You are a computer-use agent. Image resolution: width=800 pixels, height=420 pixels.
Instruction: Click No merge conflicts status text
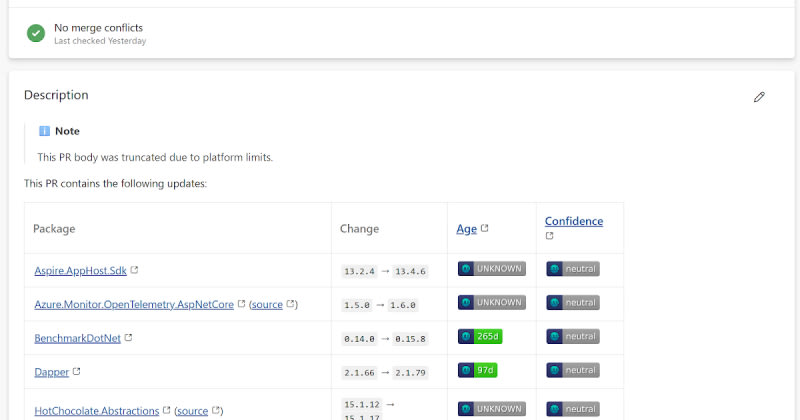tap(98, 28)
